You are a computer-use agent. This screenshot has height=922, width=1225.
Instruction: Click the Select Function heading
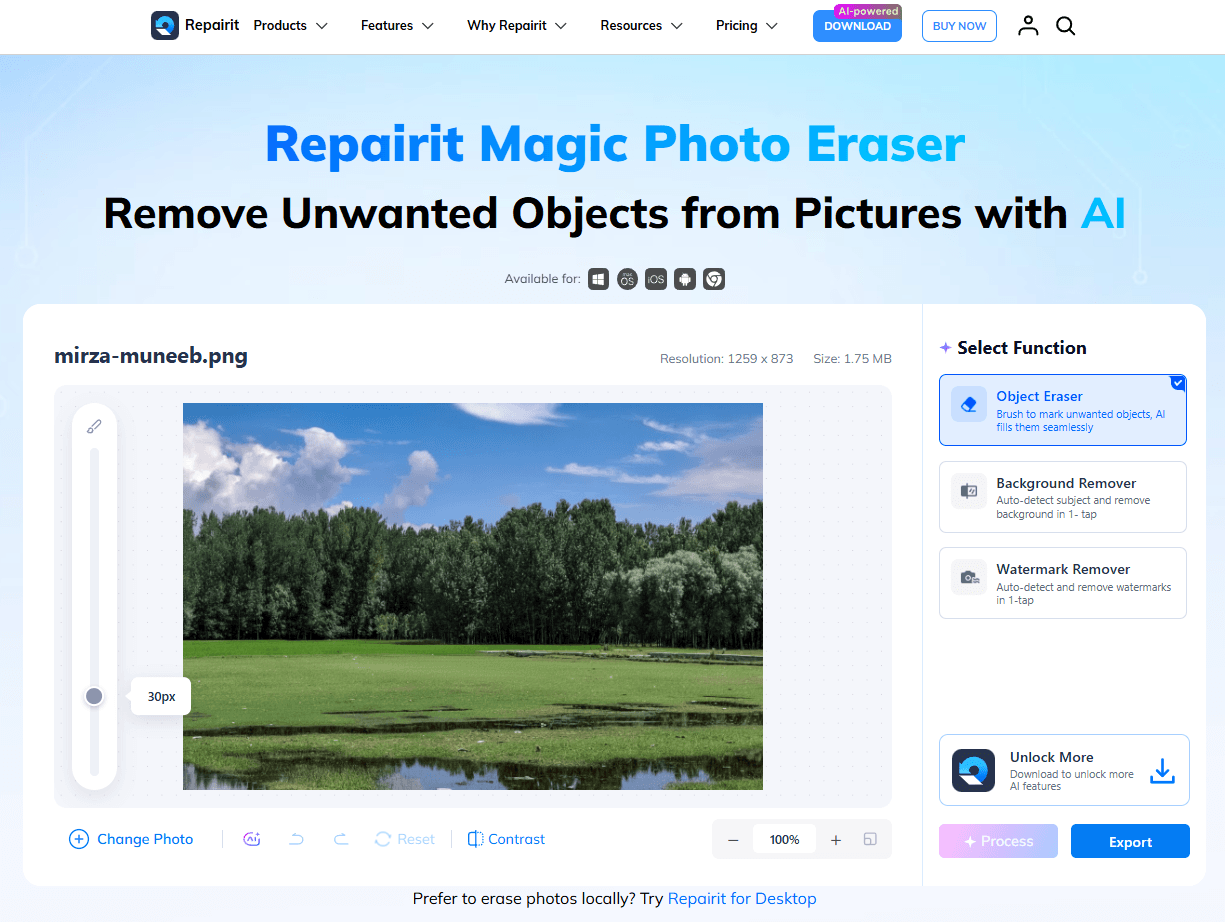pyautogui.click(x=1021, y=347)
